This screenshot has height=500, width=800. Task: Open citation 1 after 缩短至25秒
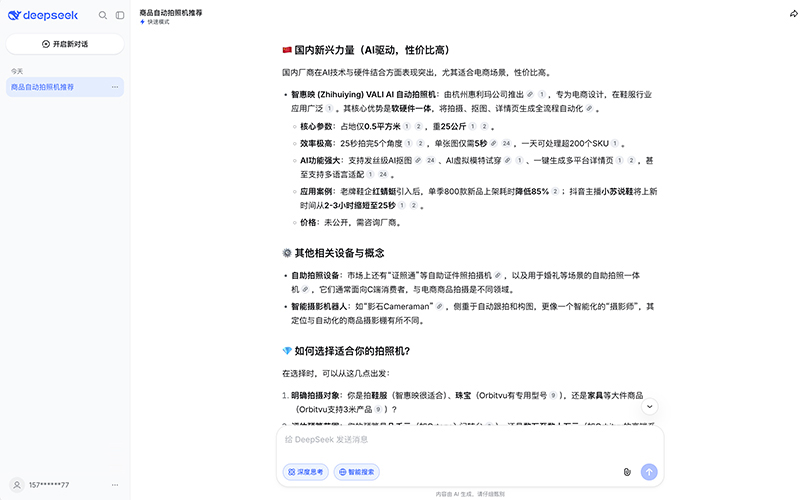tap(402, 205)
